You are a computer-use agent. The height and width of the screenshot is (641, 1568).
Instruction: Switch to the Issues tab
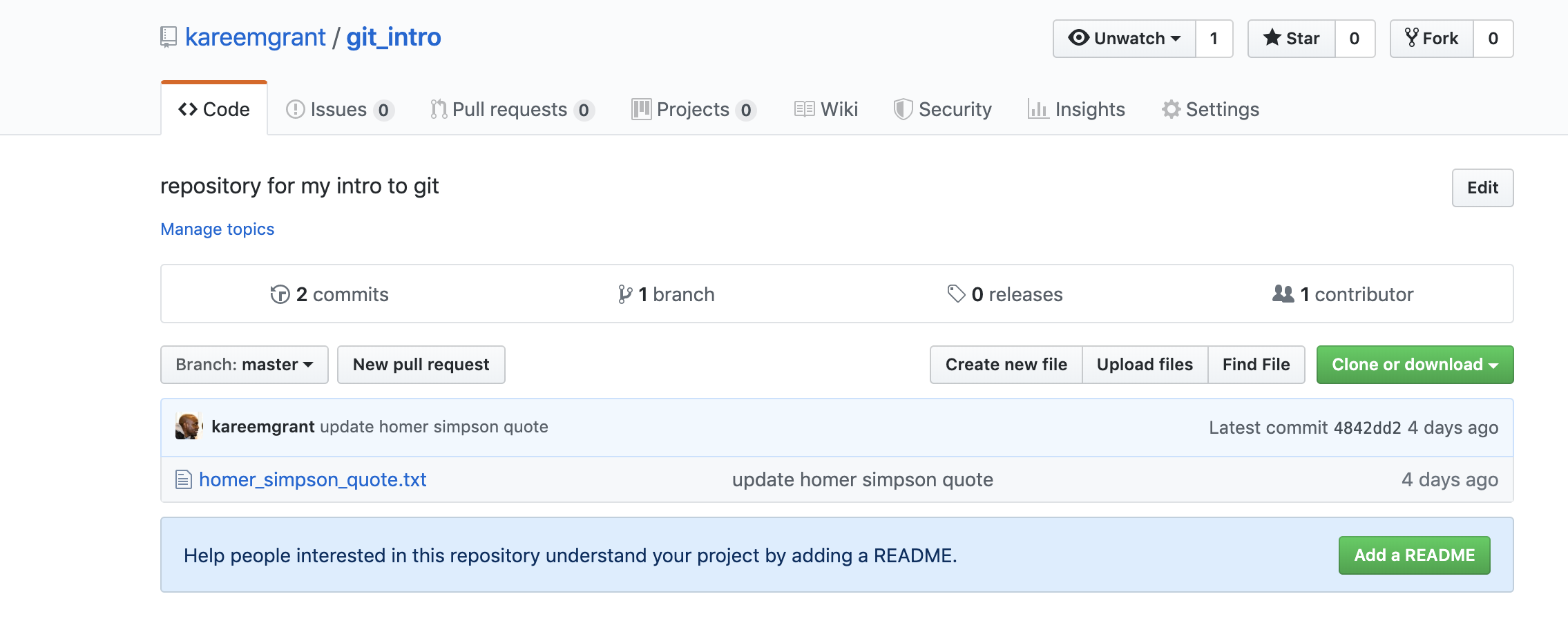(339, 110)
